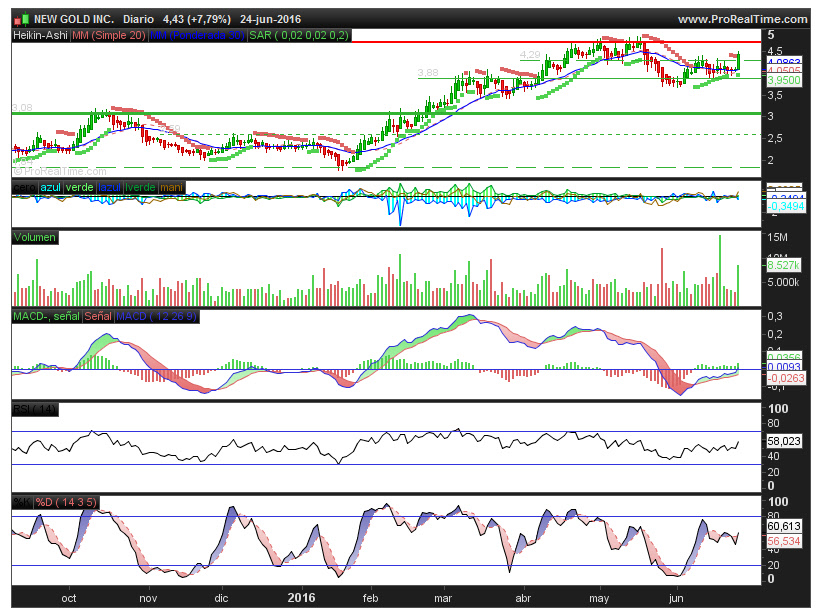832x616 pixels.
Task: Click the blue 0,0093 MACD value tag
Action: coord(784,367)
